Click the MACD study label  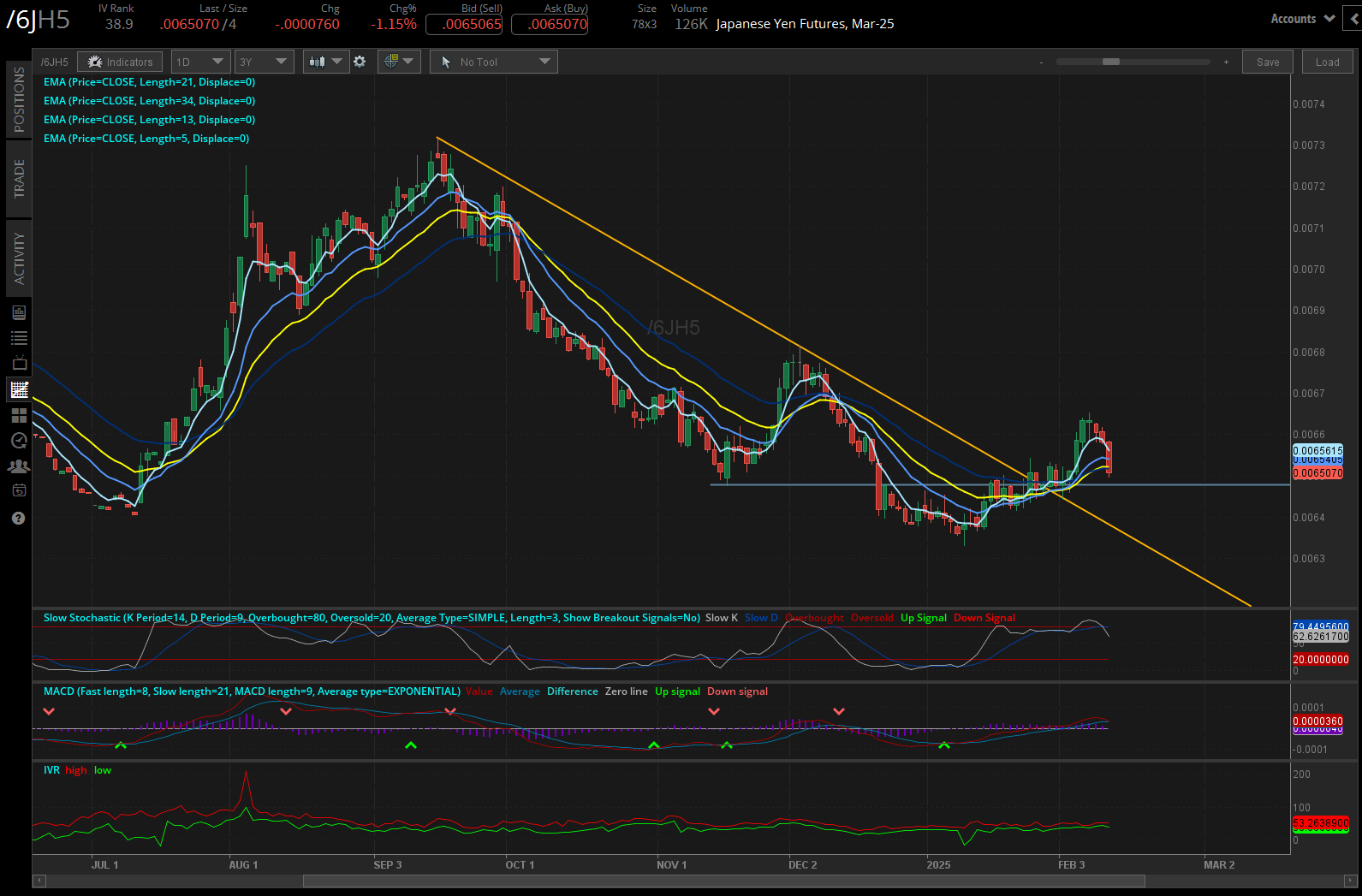(252, 691)
